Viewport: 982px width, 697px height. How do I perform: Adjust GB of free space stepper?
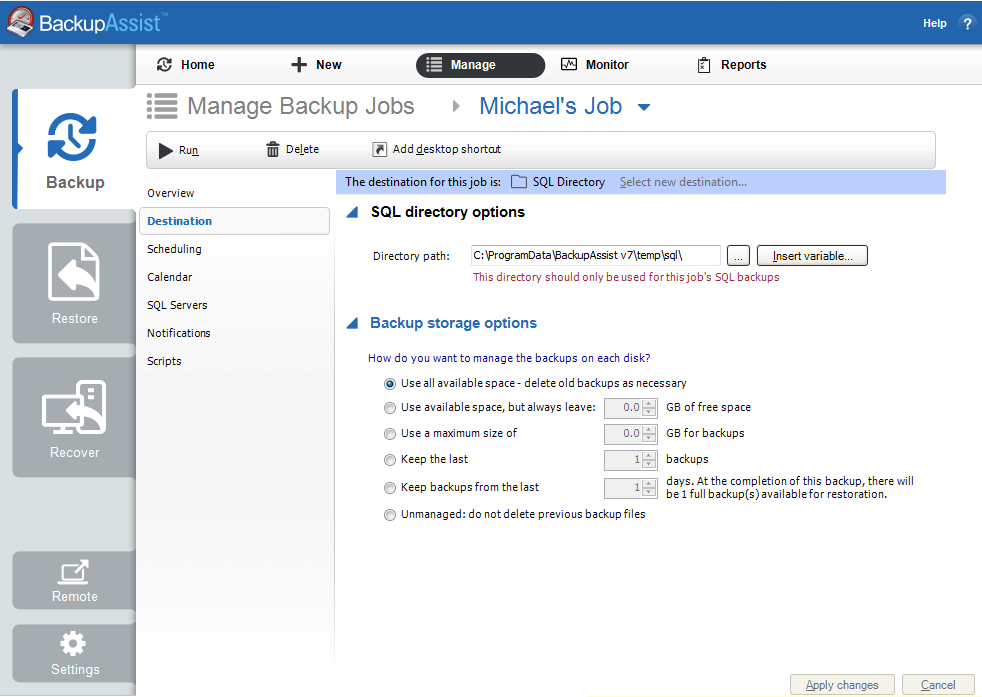pos(649,408)
